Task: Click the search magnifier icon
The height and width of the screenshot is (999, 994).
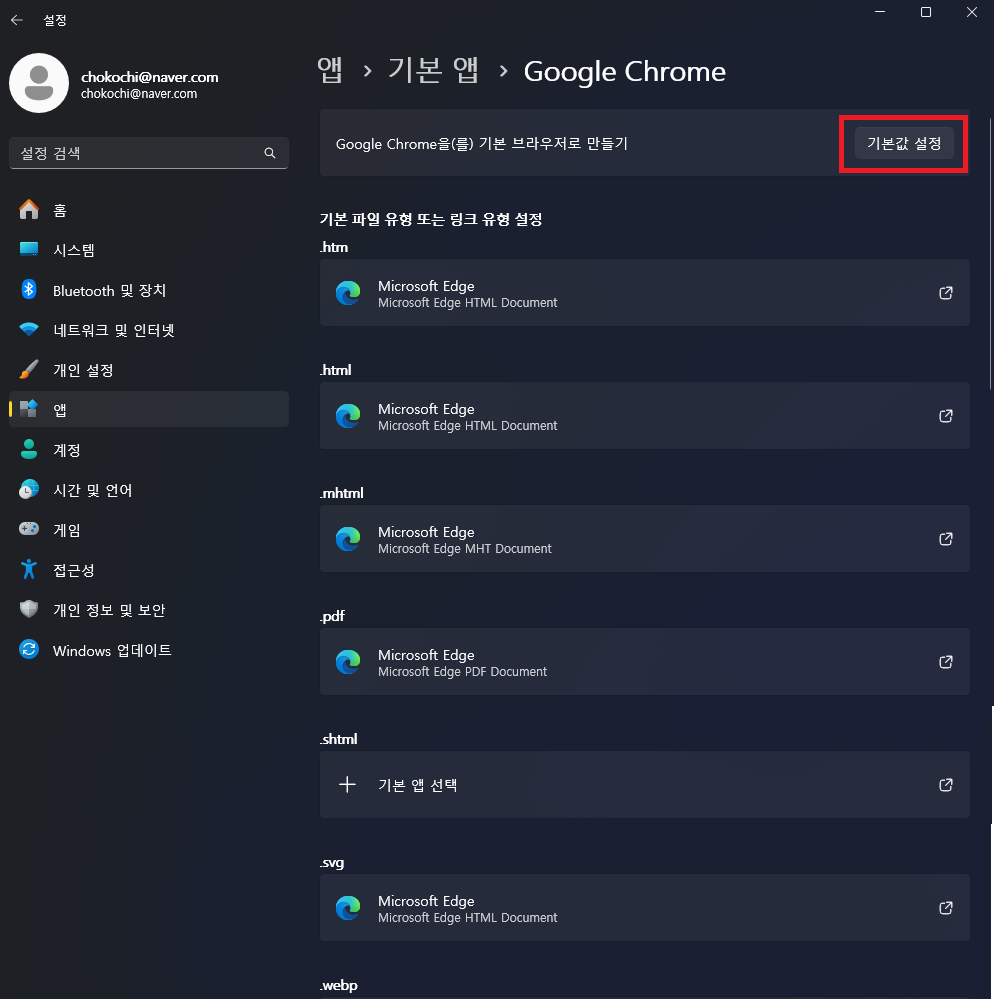Action: point(270,153)
